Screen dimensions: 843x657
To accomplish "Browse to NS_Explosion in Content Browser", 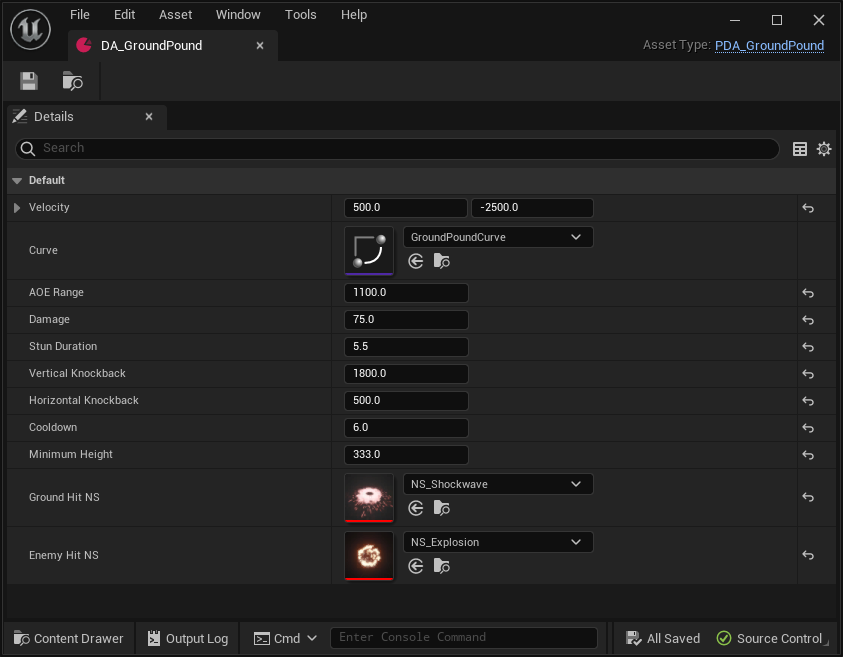I will click(441, 566).
